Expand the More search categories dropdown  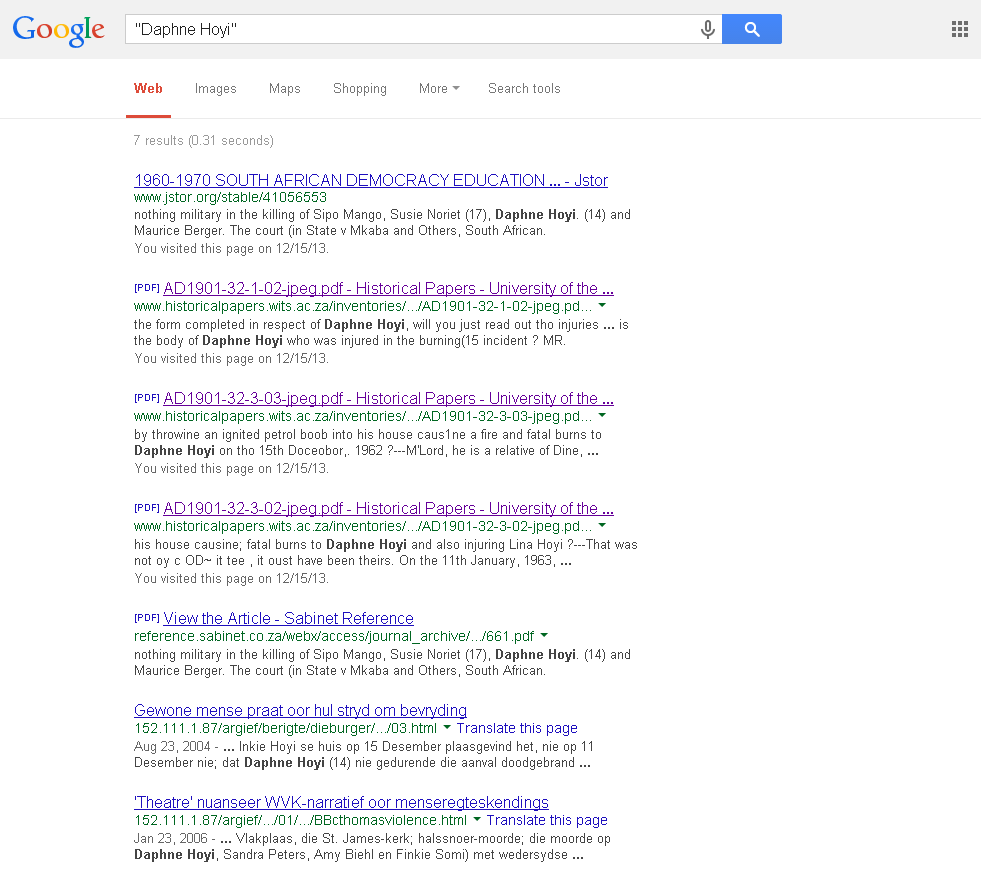pos(439,89)
